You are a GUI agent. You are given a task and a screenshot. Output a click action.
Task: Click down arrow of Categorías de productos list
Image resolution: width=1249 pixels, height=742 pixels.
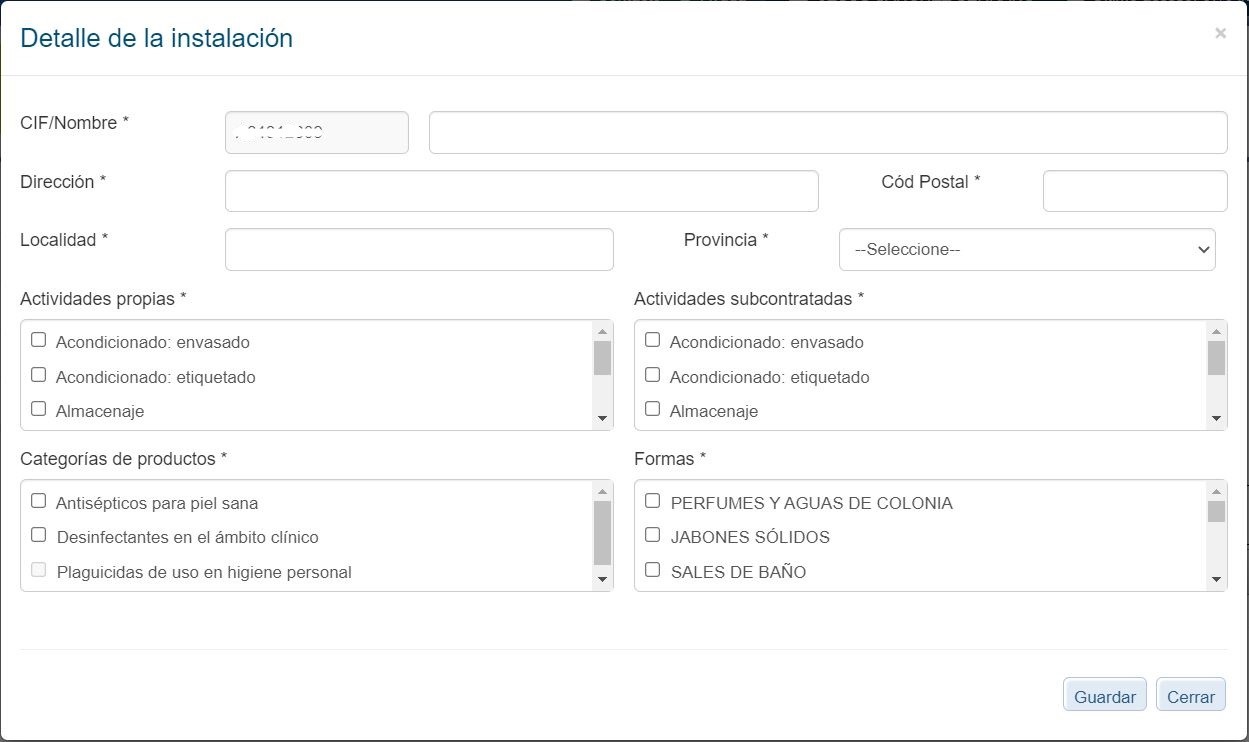click(x=602, y=578)
